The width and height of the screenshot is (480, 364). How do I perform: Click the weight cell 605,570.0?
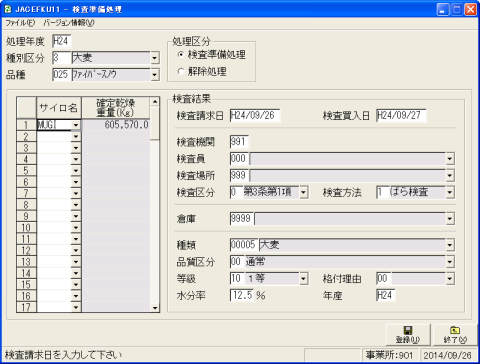tap(116, 125)
